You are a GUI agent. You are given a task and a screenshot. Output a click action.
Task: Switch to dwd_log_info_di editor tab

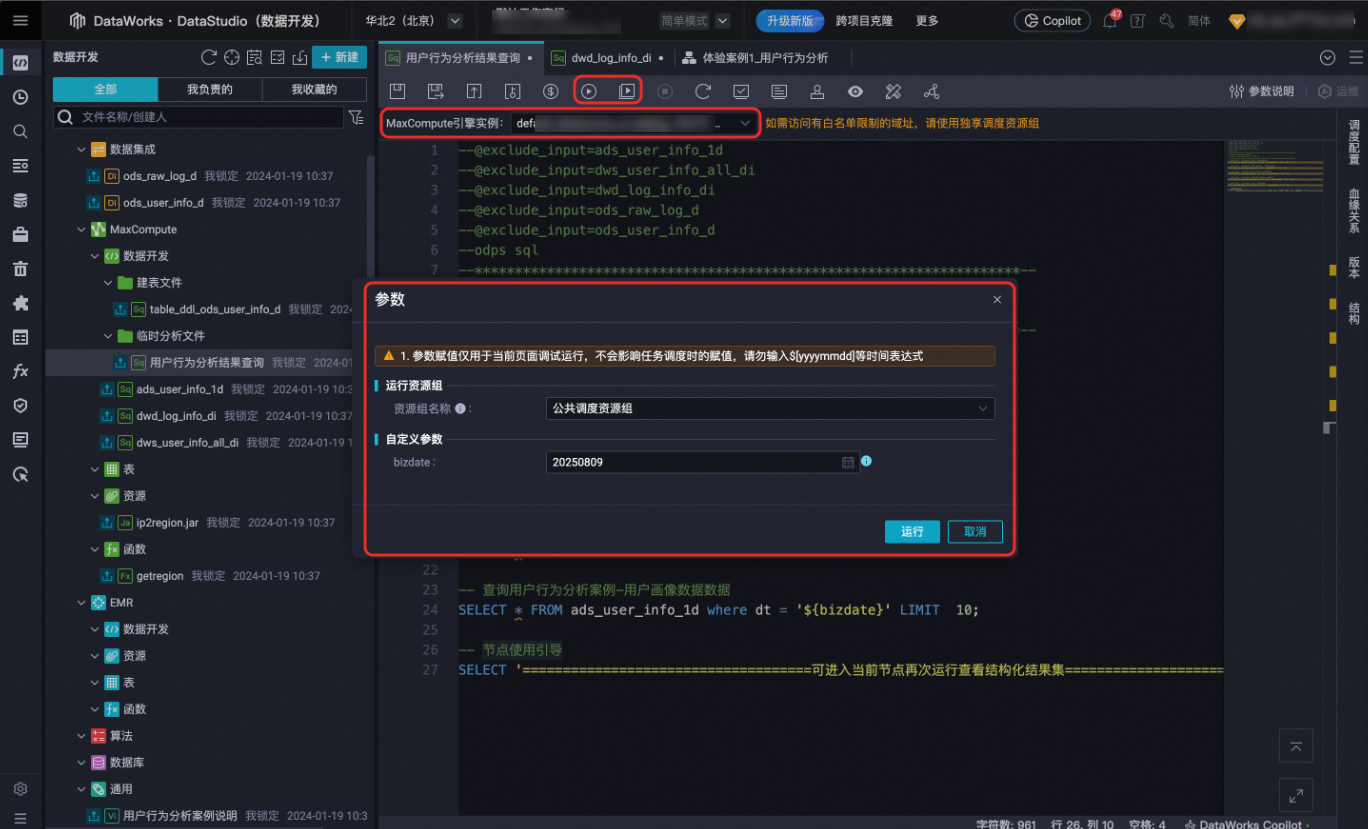point(609,58)
